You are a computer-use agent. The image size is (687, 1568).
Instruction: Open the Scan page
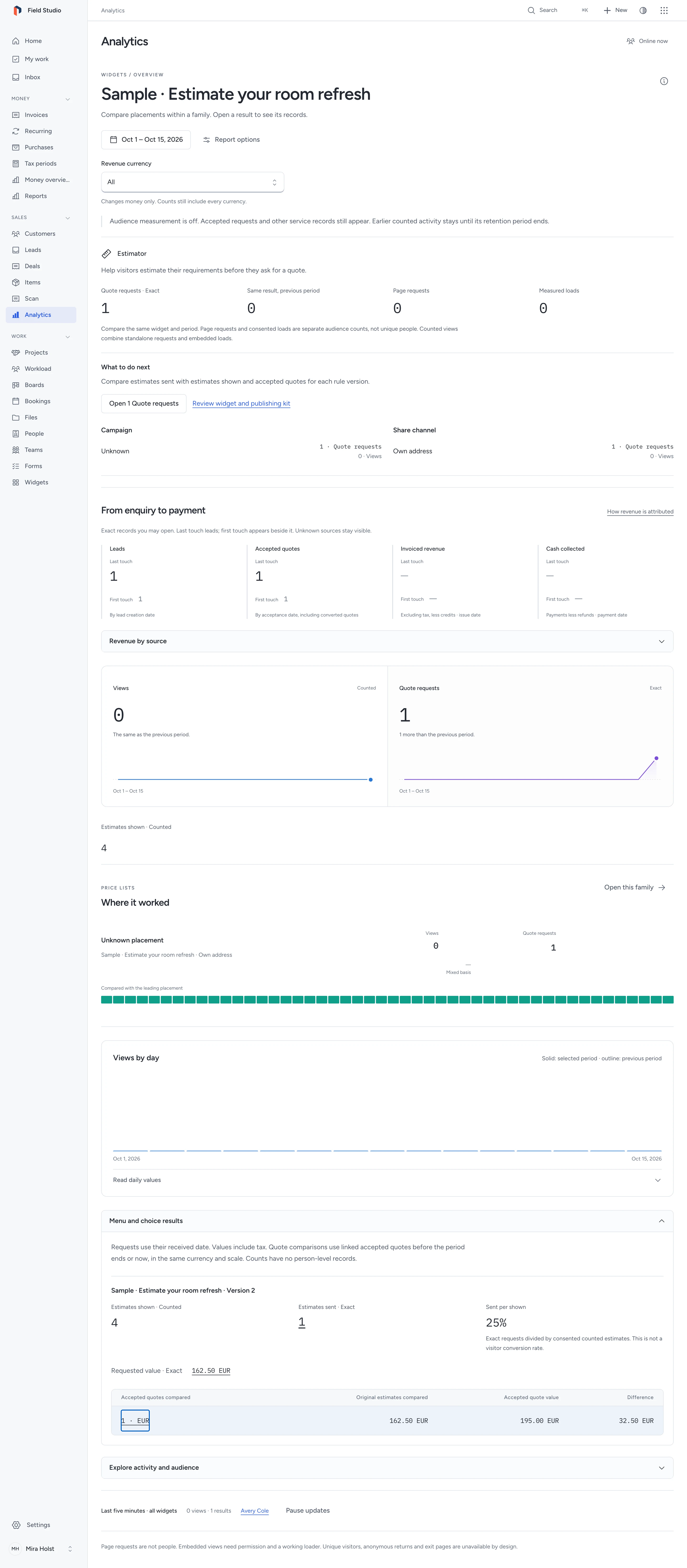pos(41,299)
